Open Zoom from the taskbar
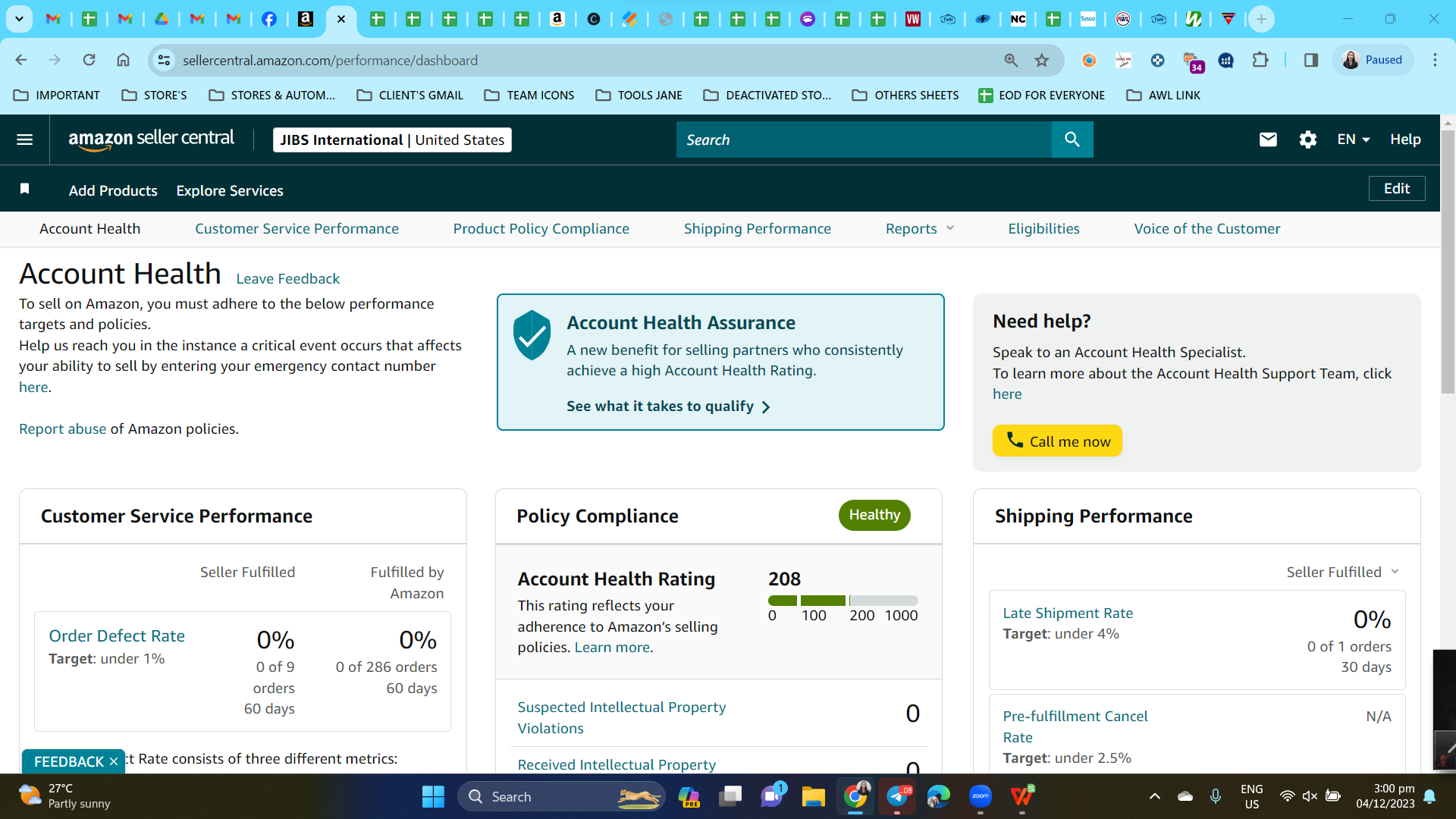Screen dimensions: 1456x819 pos(981,796)
